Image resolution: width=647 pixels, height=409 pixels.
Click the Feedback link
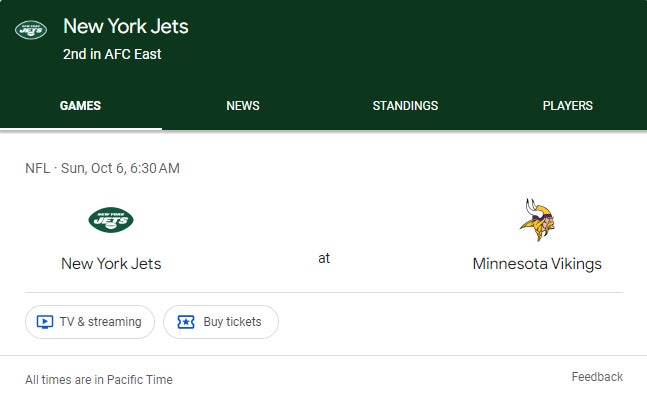(x=597, y=377)
